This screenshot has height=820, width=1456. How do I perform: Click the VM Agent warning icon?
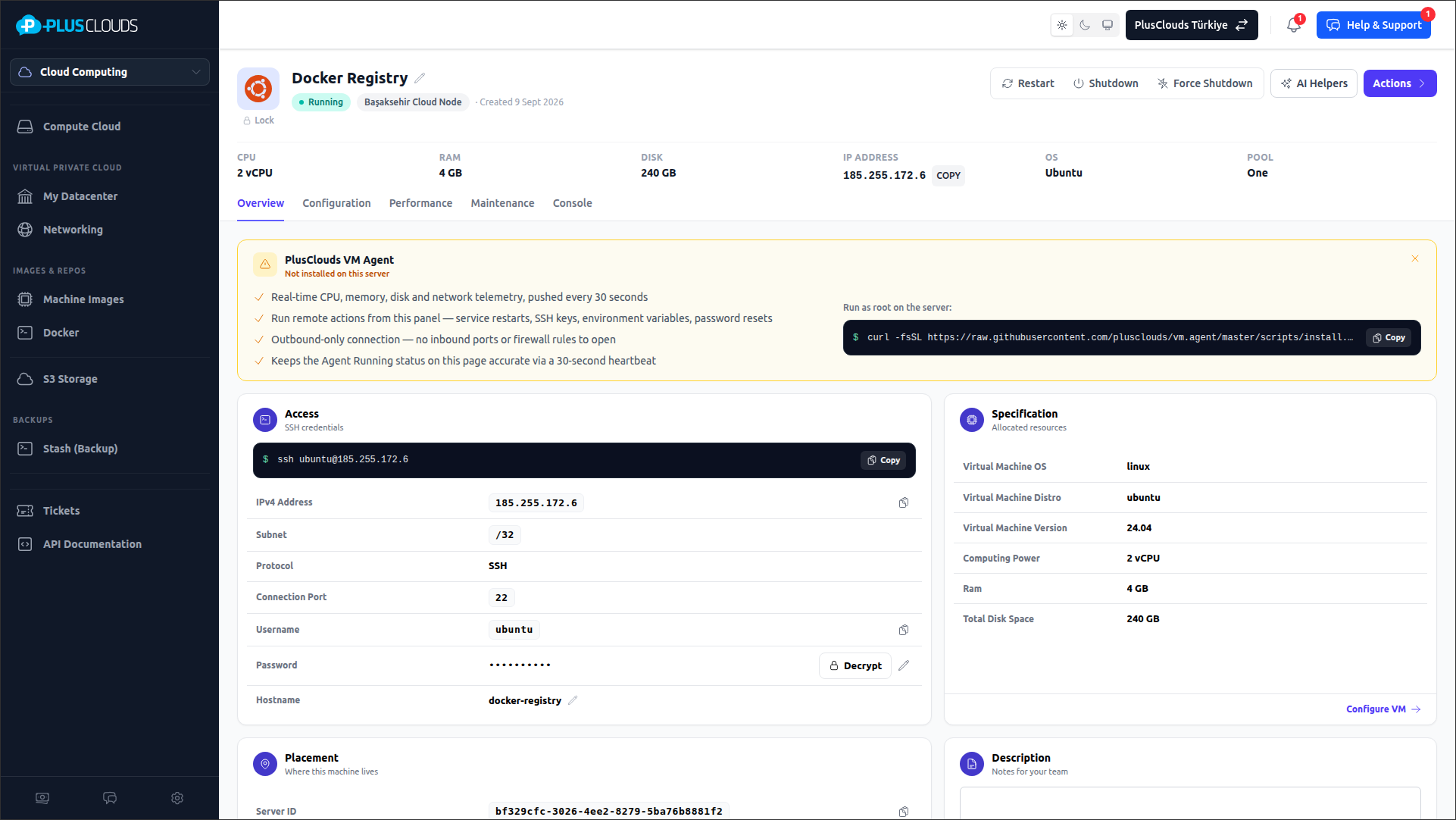point(265,264)
